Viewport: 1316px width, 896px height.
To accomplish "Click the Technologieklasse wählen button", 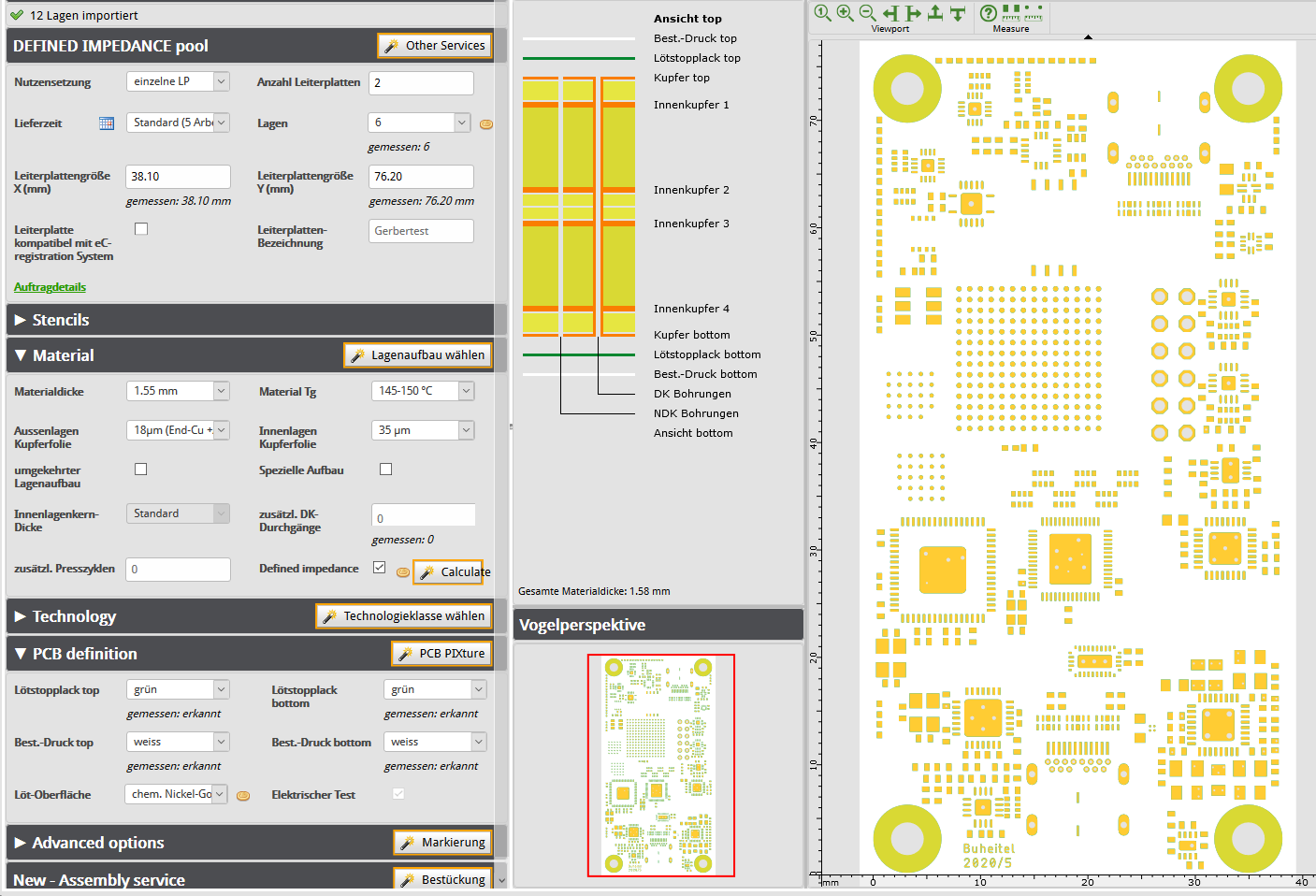I will tap(404, 616).
